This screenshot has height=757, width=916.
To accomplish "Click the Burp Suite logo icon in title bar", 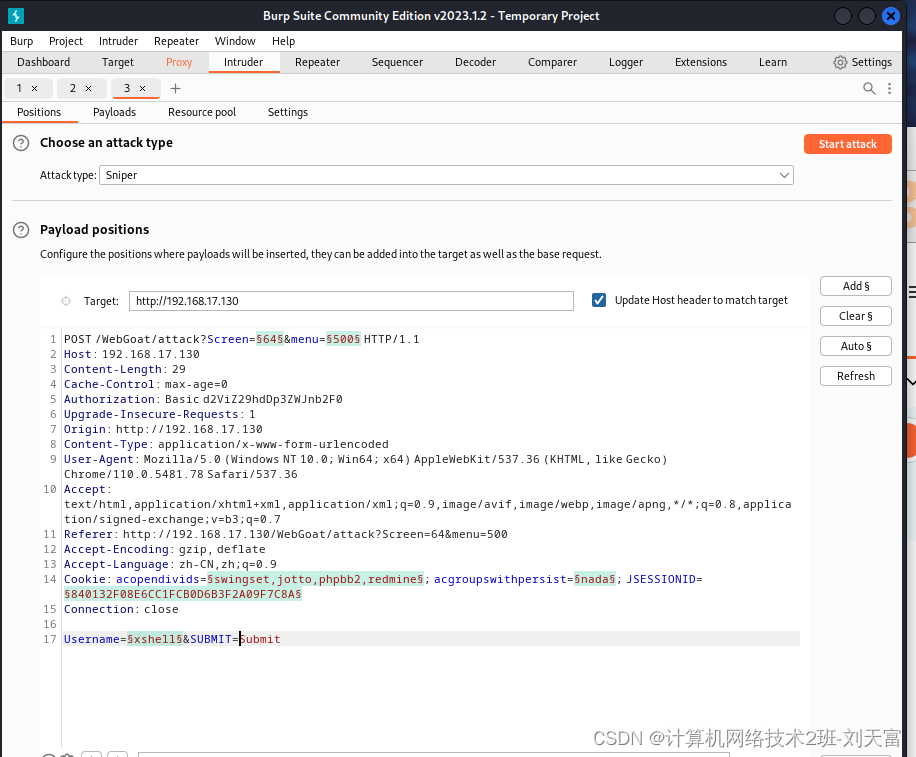I will coord(16,16).
